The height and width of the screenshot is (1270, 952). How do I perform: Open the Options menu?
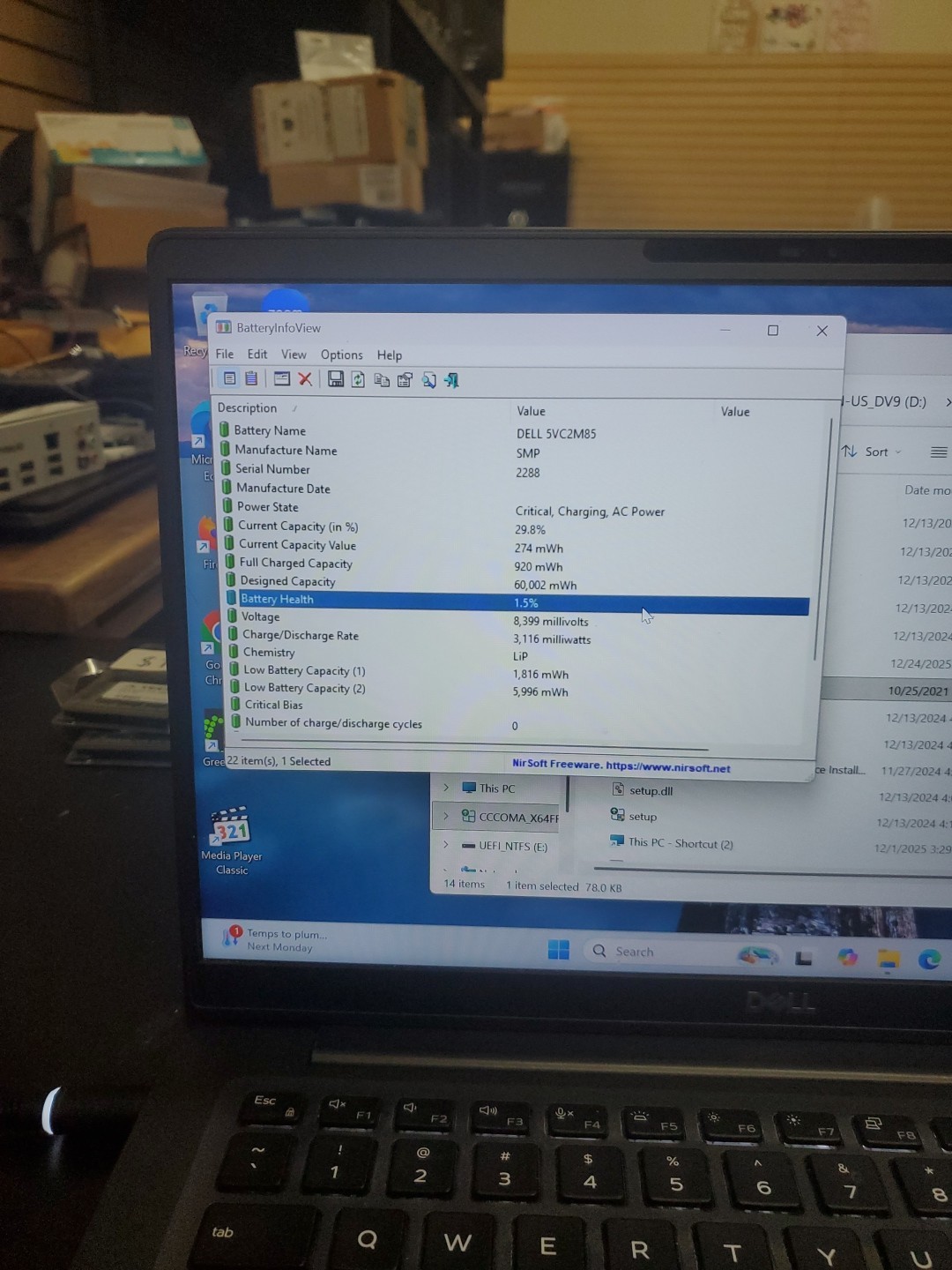pyautogui.click(x=342, y=355)
